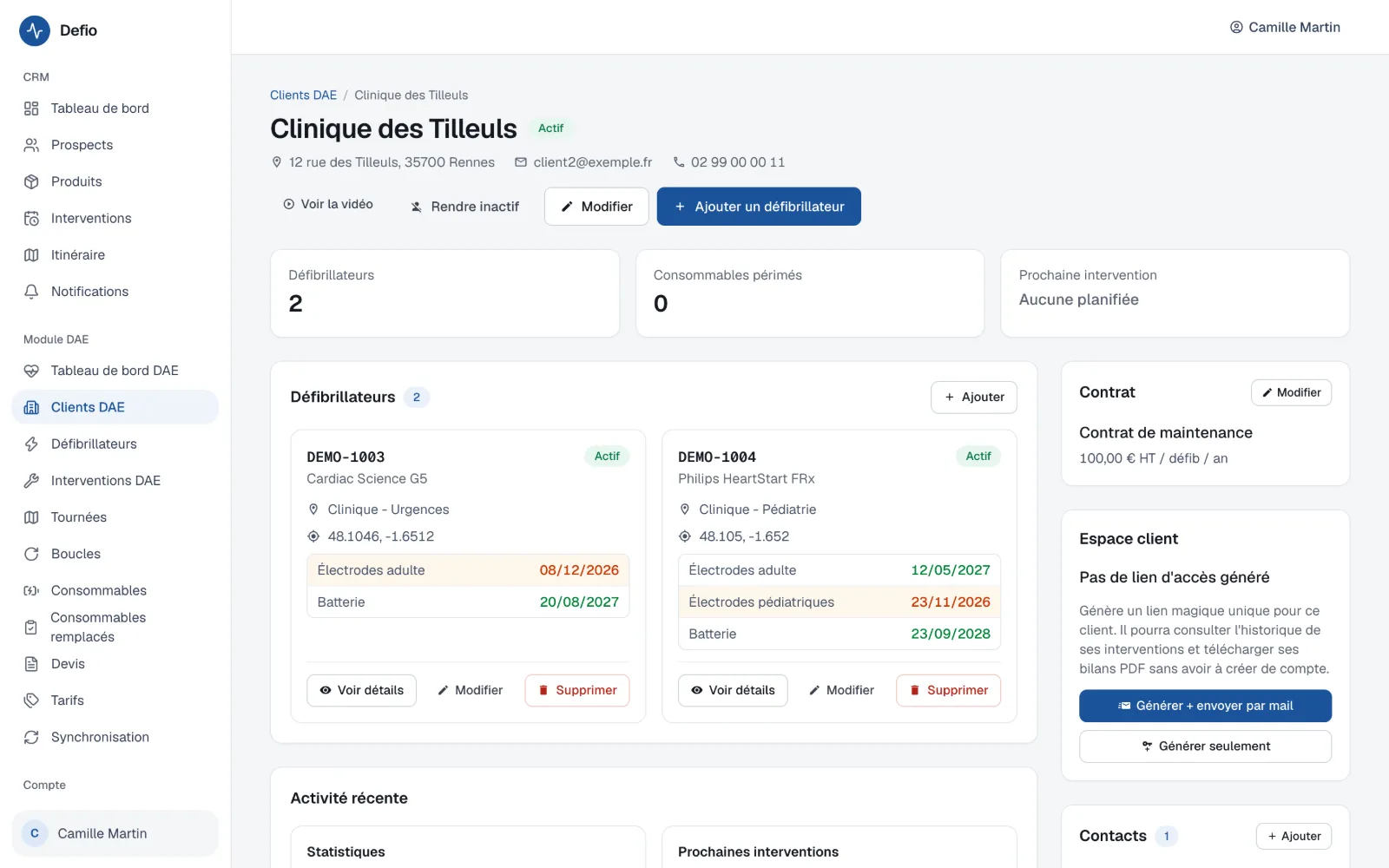
Task: Click the Itinéraire map icon
Action: [31, 255]
